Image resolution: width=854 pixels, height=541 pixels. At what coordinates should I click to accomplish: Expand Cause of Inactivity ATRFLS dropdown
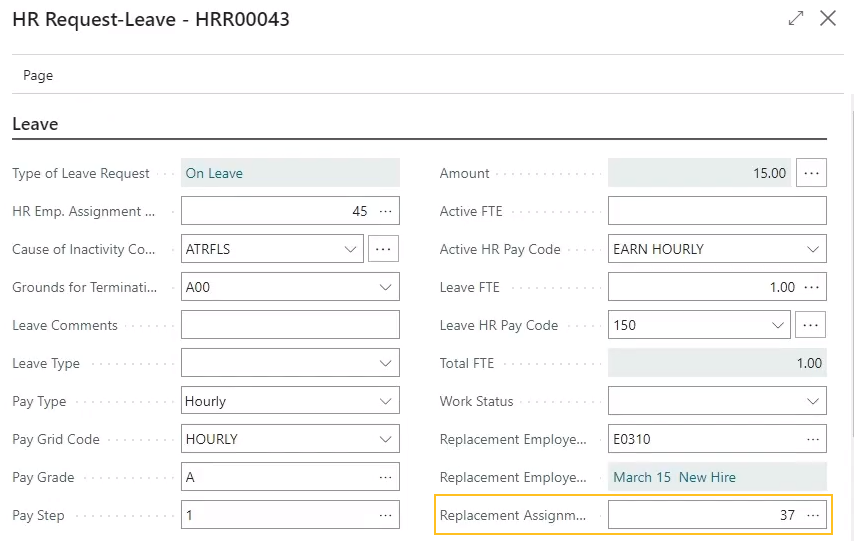350,249
